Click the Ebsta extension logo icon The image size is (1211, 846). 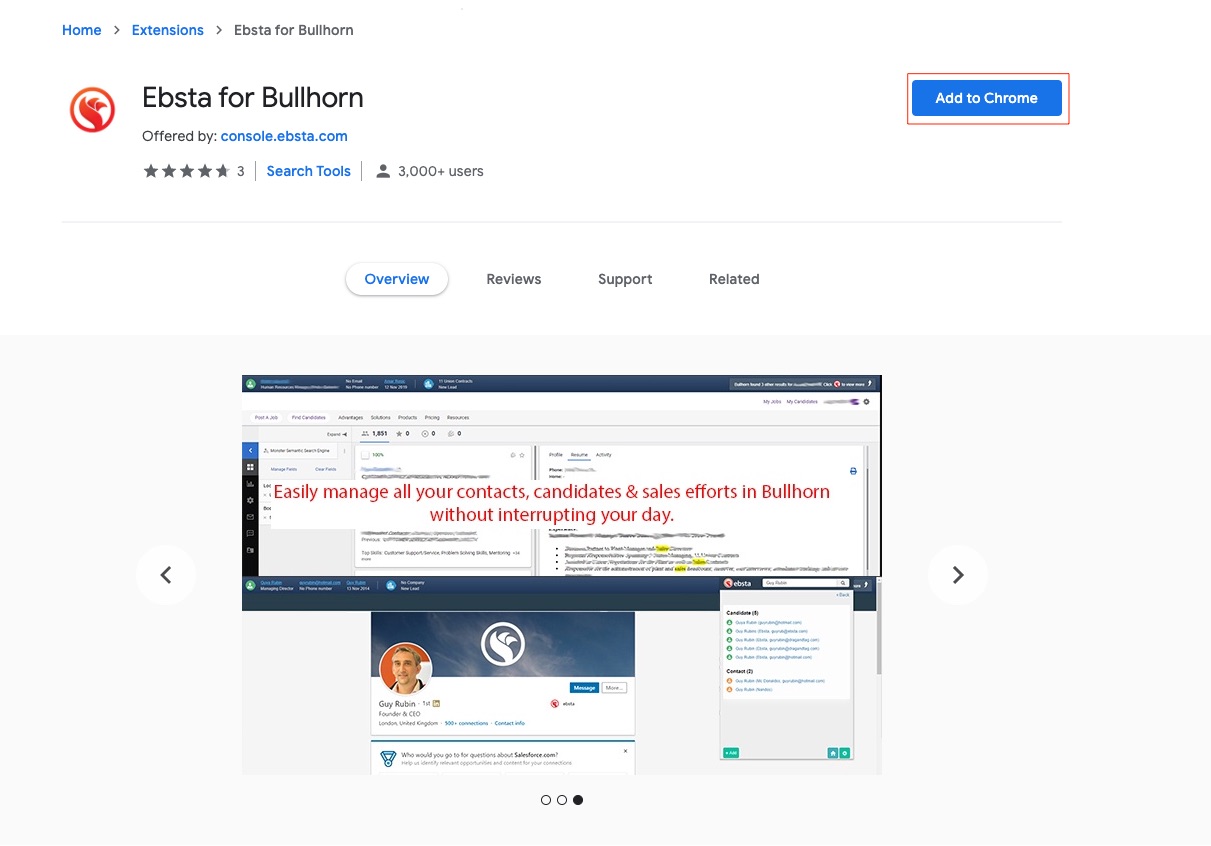click(93, 110)
